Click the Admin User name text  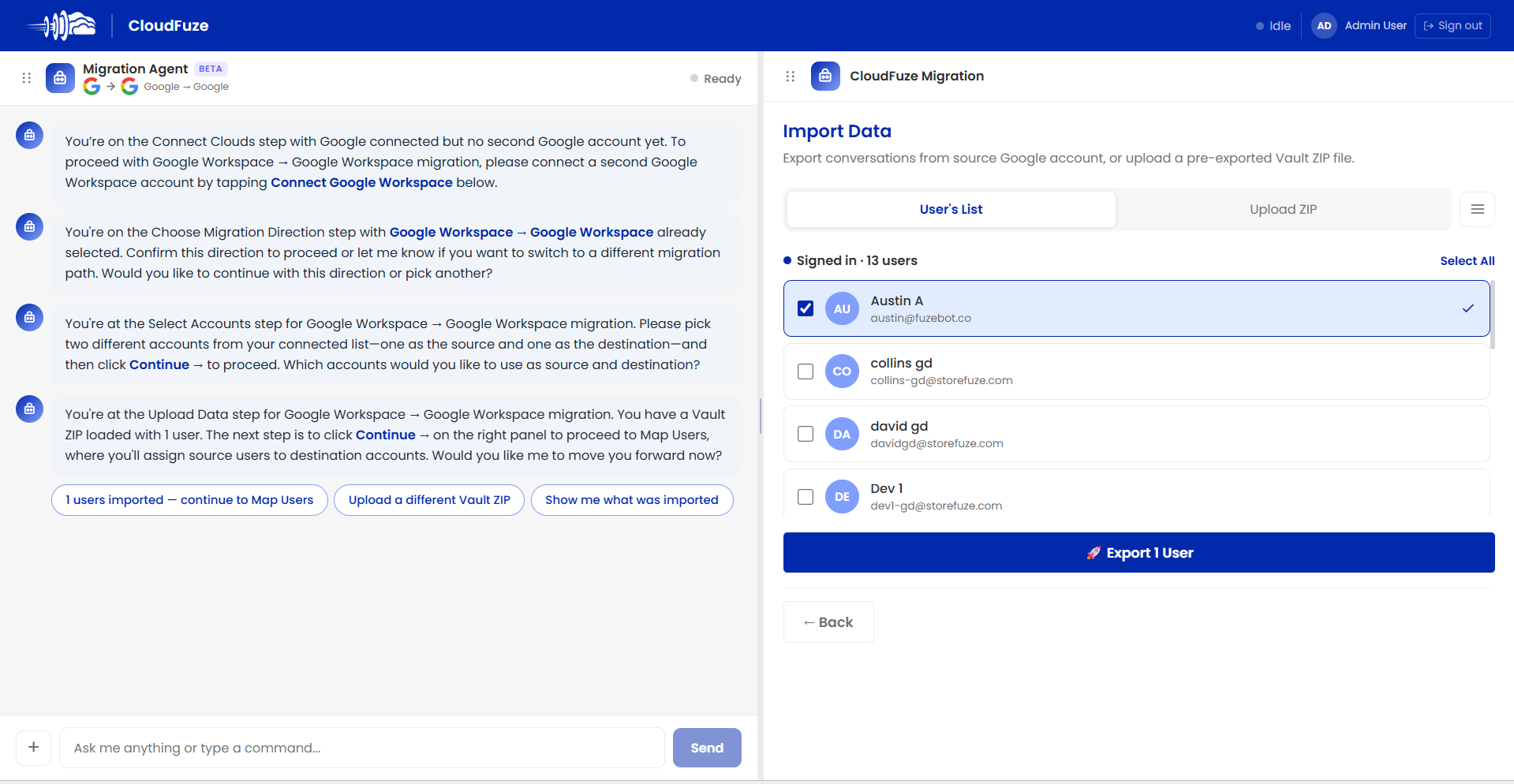(x=1375, y=26)
